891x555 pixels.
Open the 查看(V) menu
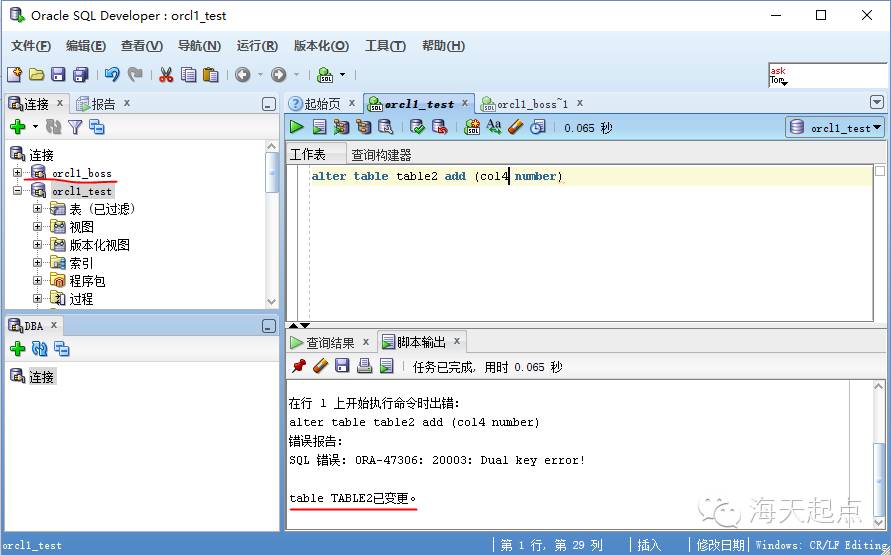point(141,46)
